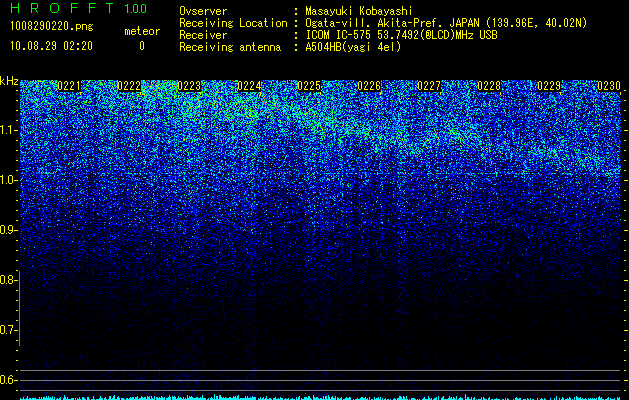Click the HROFFT 1.0.0 title text

point(79,8)
